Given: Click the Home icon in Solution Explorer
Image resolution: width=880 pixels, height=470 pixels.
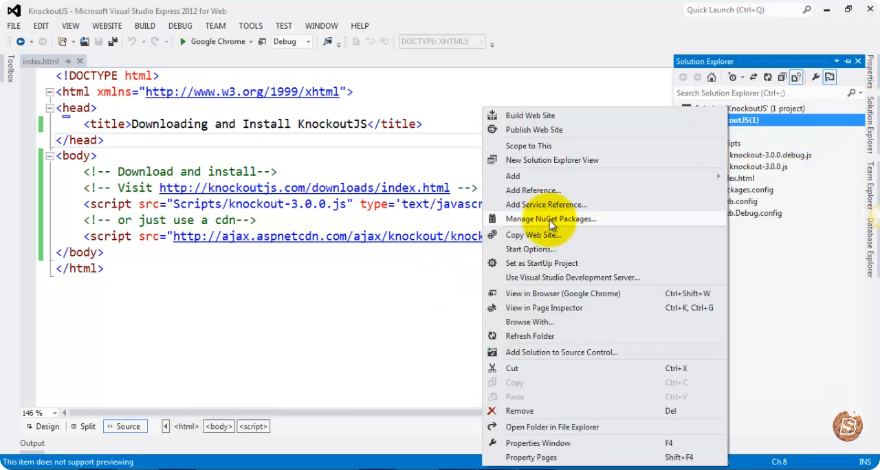Looking at the screenshot, I should [711, 77].
